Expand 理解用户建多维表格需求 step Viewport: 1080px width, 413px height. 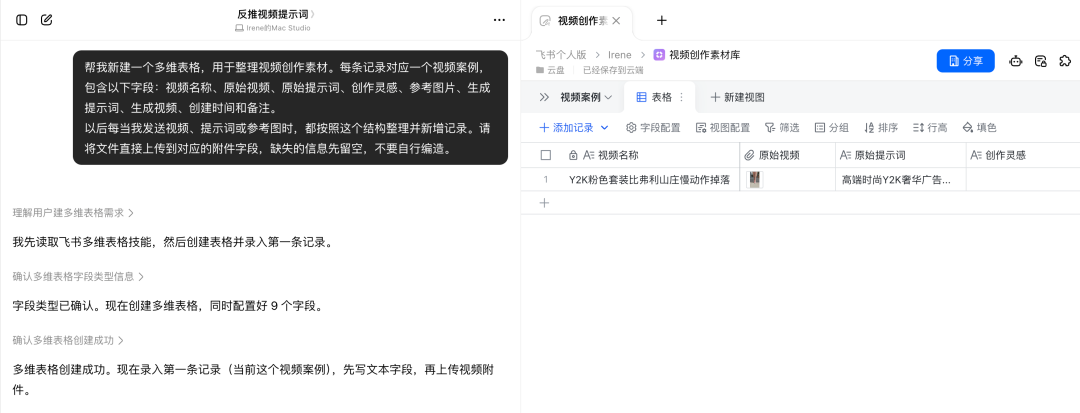pyautogui.click(x=73, y=213)
